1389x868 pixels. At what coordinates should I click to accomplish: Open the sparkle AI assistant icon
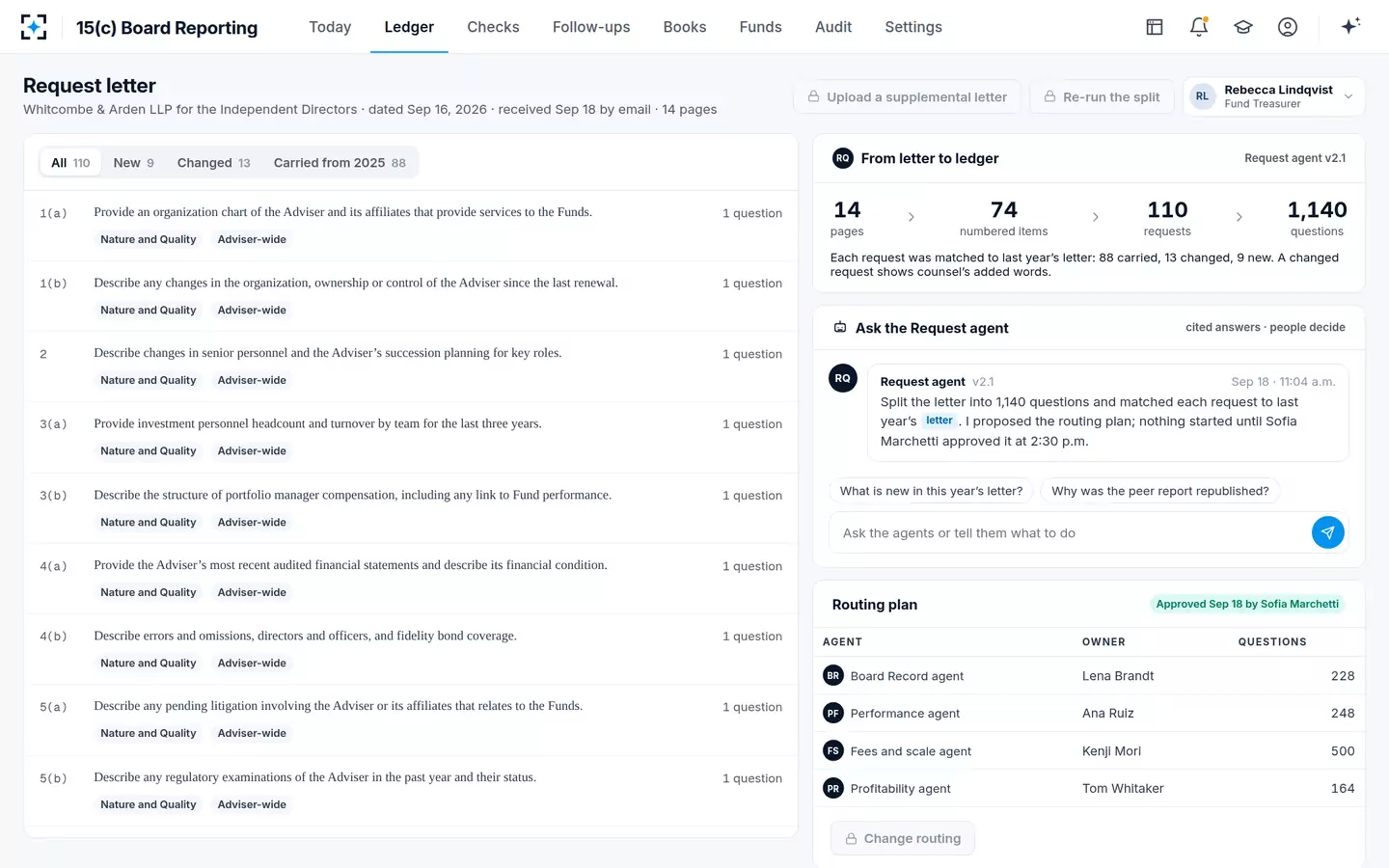1350,26
